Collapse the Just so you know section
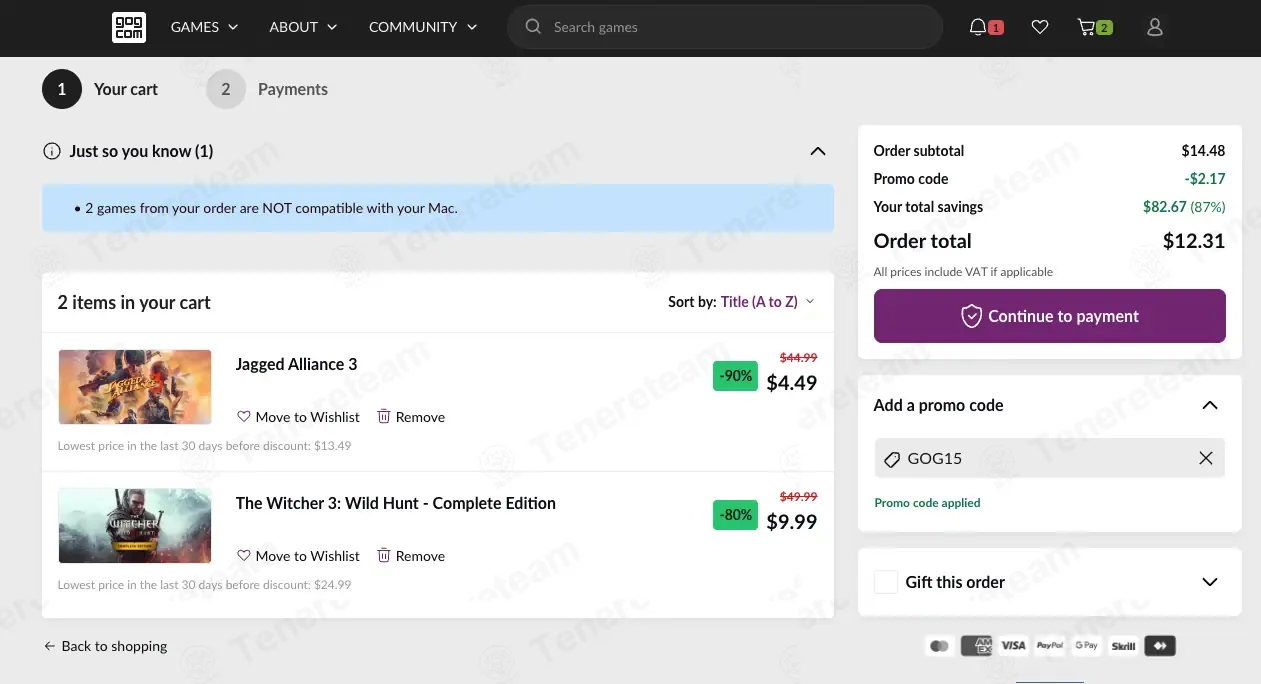The image size is (1261, 684). [818, 151]
